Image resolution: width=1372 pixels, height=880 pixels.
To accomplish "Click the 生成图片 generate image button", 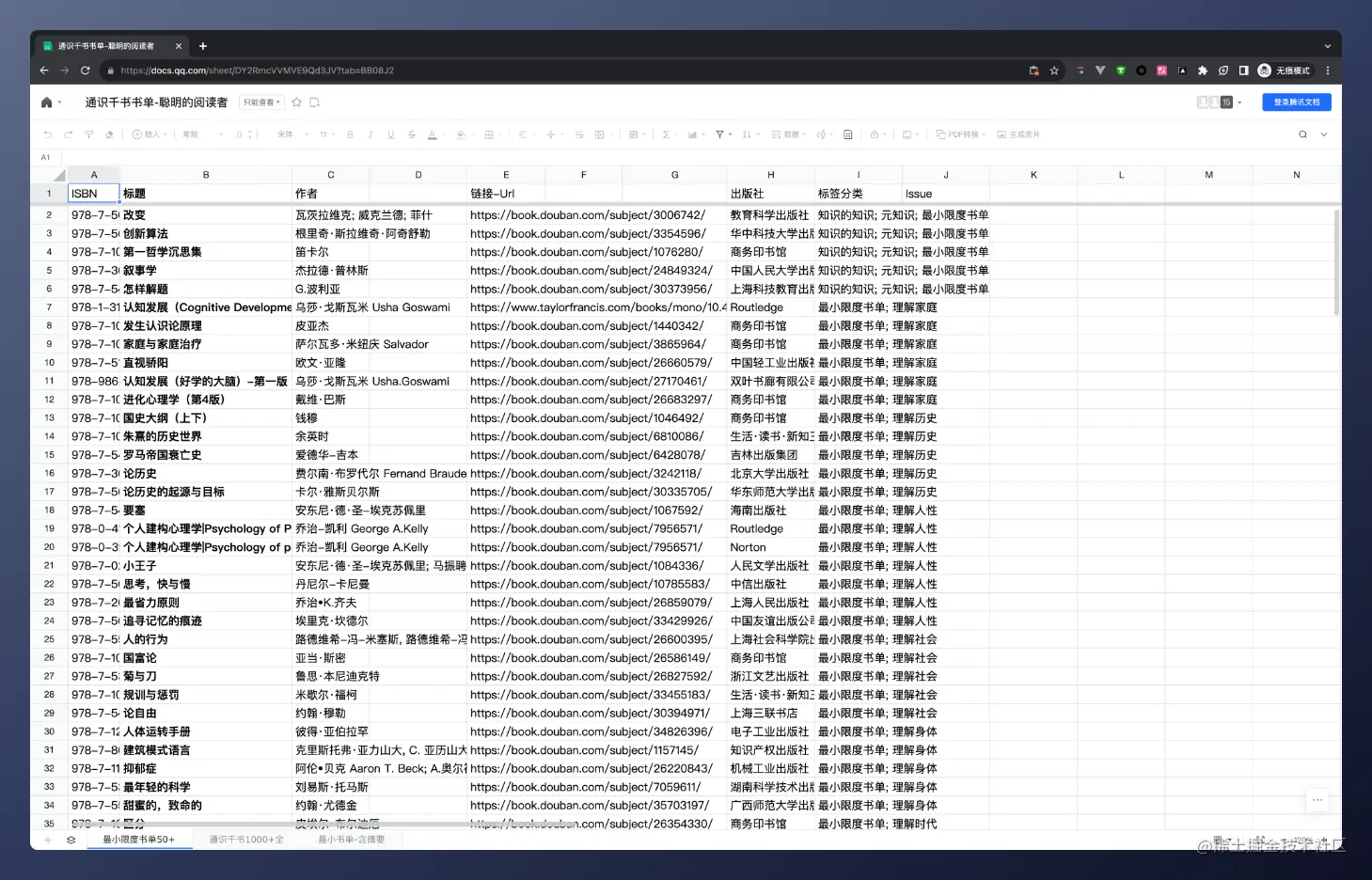I will click(x=1018, y=134).
